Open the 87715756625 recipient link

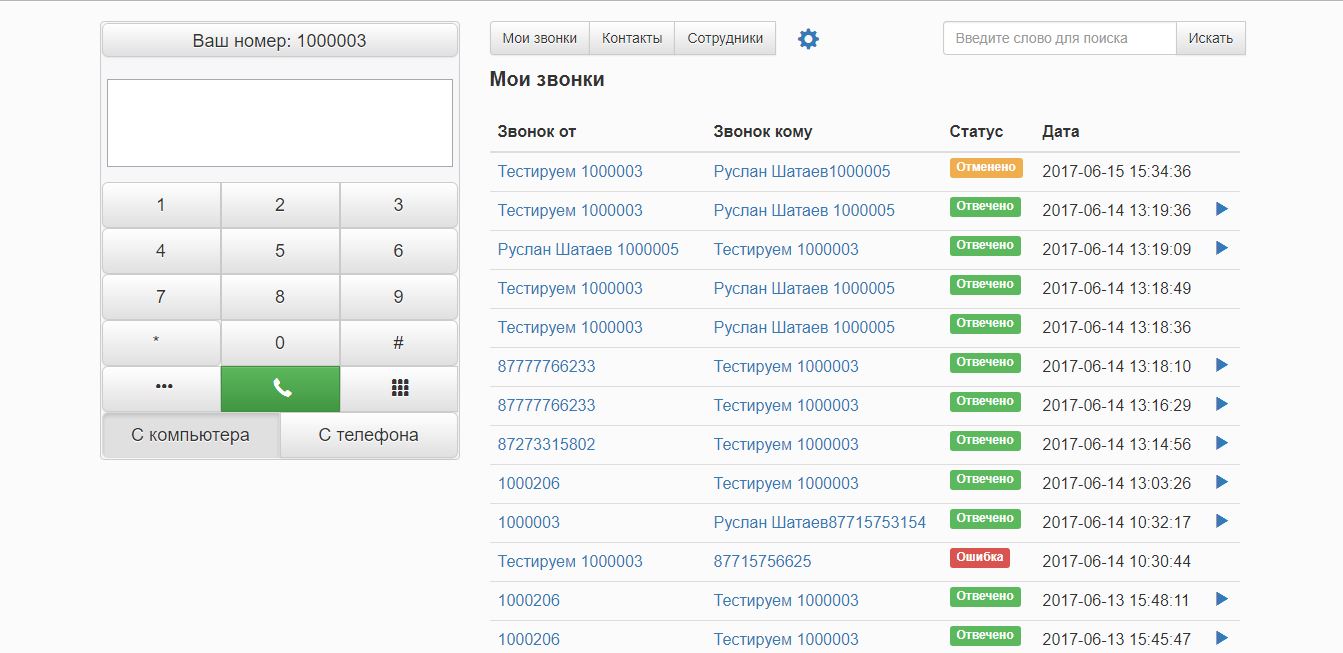pyautogui.click(x=762, y=561)
